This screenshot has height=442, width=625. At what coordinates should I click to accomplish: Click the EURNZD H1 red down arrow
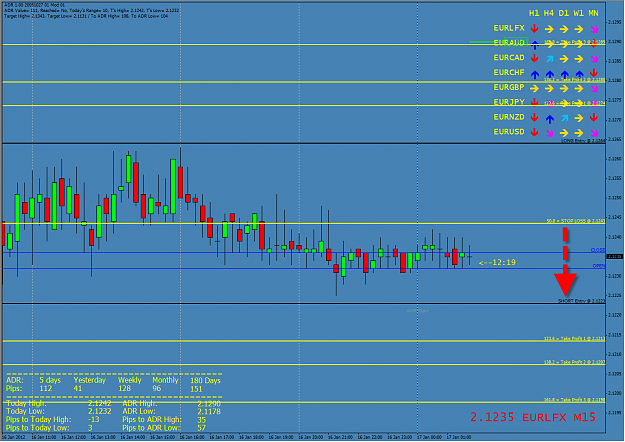coord(535,118)
